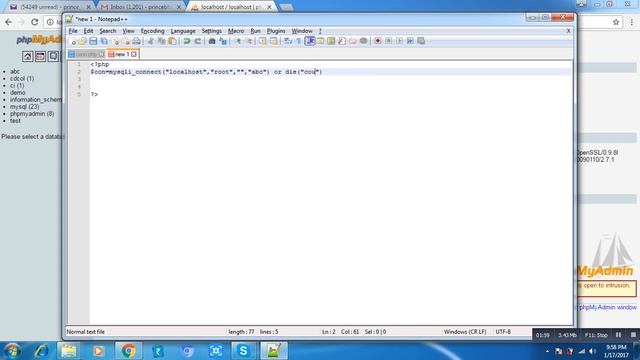This screenshot has height=360, width=640.
Task: Bookmark the page with the star icon
Action: (x=616, y=22)
